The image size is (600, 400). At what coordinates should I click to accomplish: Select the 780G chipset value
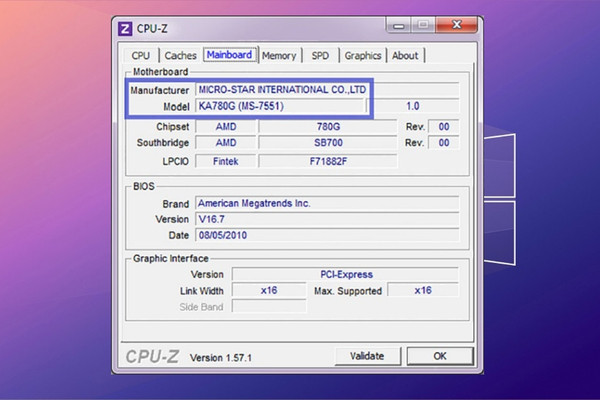tap(328, 127)
